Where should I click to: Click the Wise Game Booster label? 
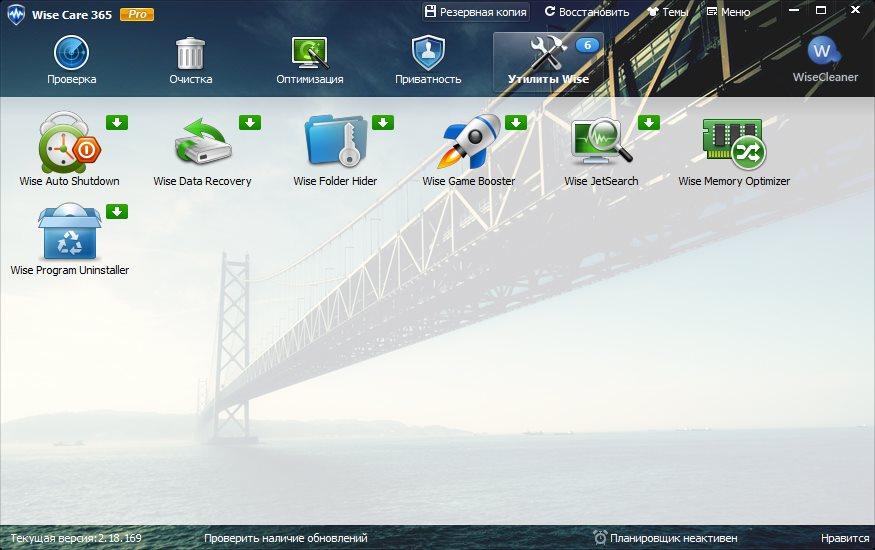pos(469,181)
